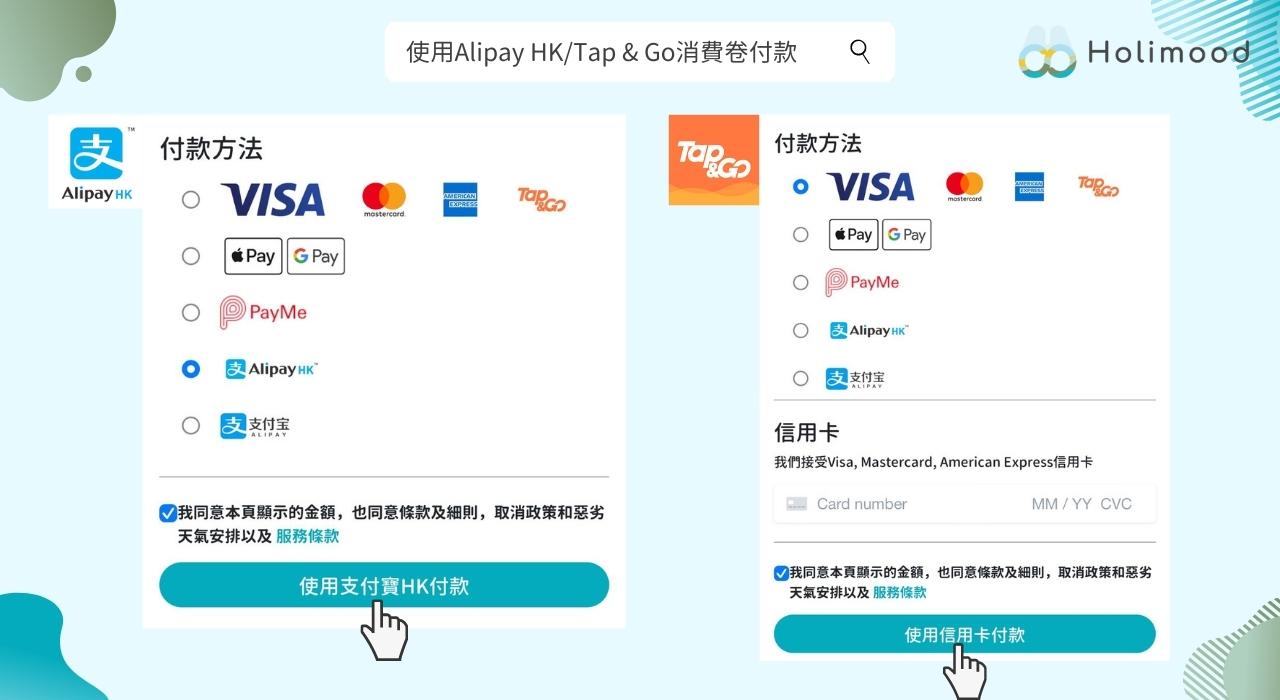Open the 服務條款 link in right panel

click(x=900, y=592)
